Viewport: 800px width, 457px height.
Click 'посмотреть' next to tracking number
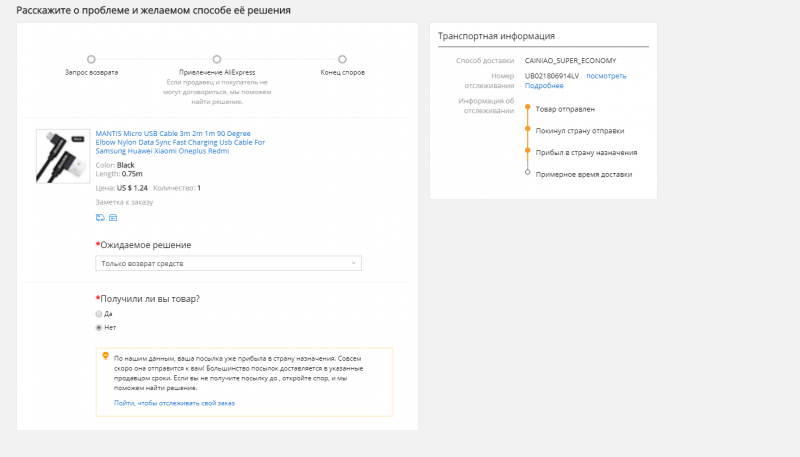pos(606,76)
